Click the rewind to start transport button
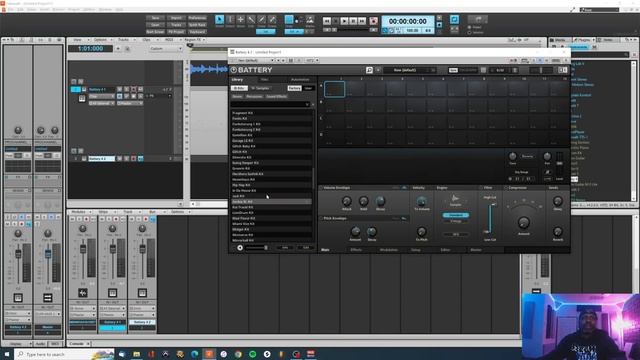 tap(327, 21)
